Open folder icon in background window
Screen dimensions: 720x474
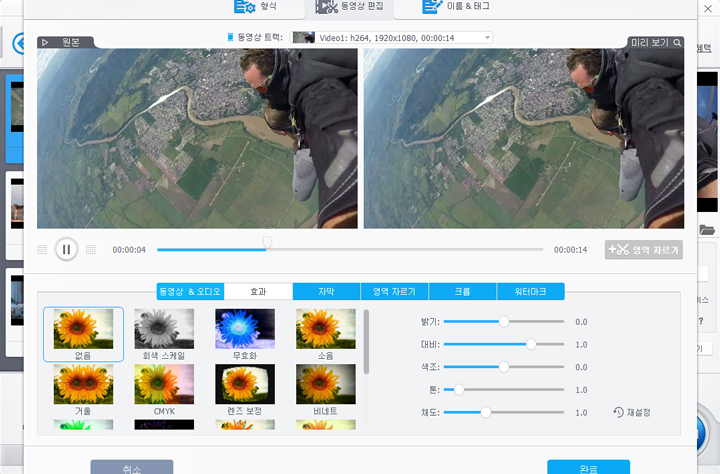pos(707,230)
